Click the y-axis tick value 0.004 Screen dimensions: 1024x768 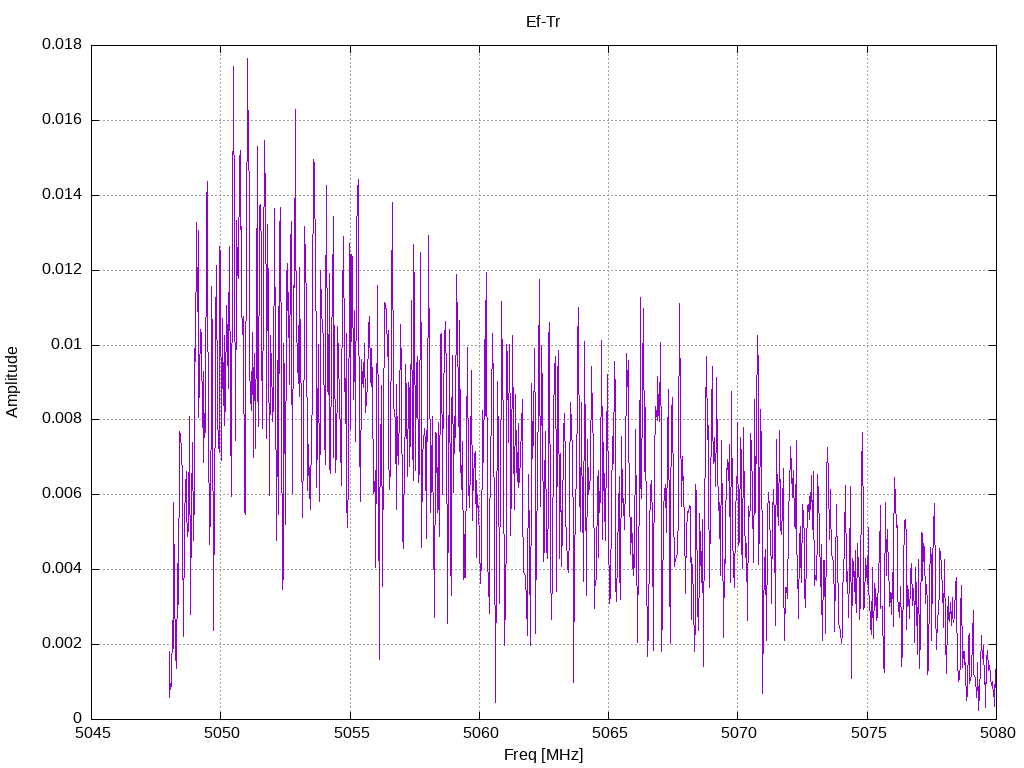pos(62,569)
